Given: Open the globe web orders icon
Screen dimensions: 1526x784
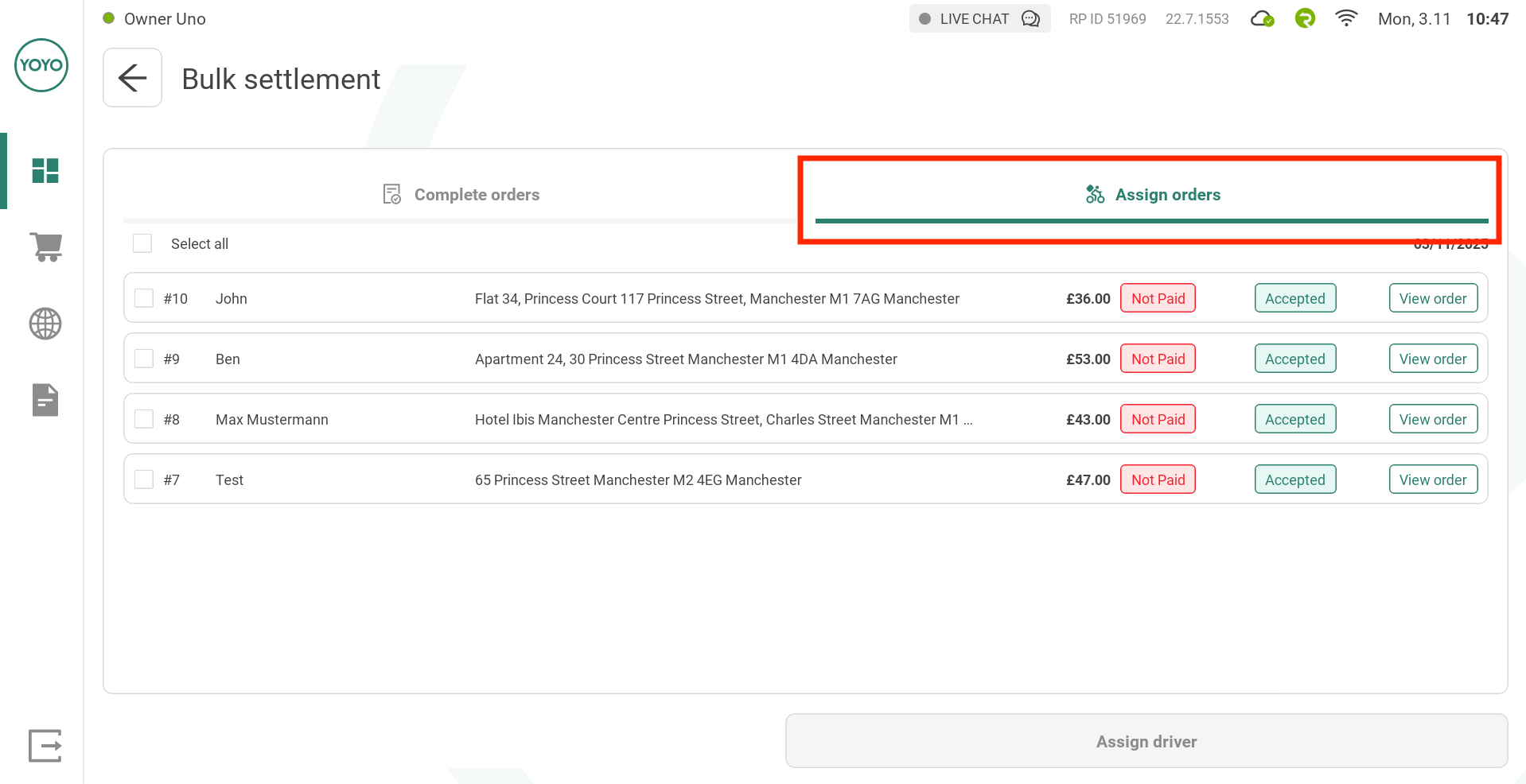Looking at the screenshot, I should coord(45,324).
